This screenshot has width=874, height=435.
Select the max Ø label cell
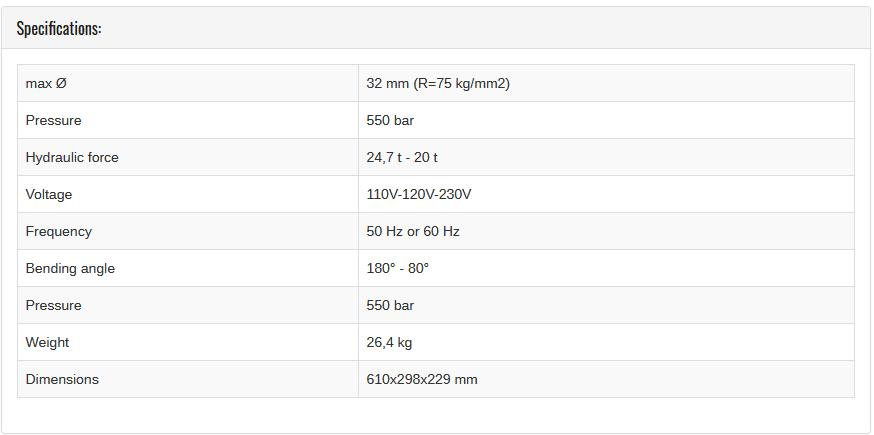click(188, 84)
